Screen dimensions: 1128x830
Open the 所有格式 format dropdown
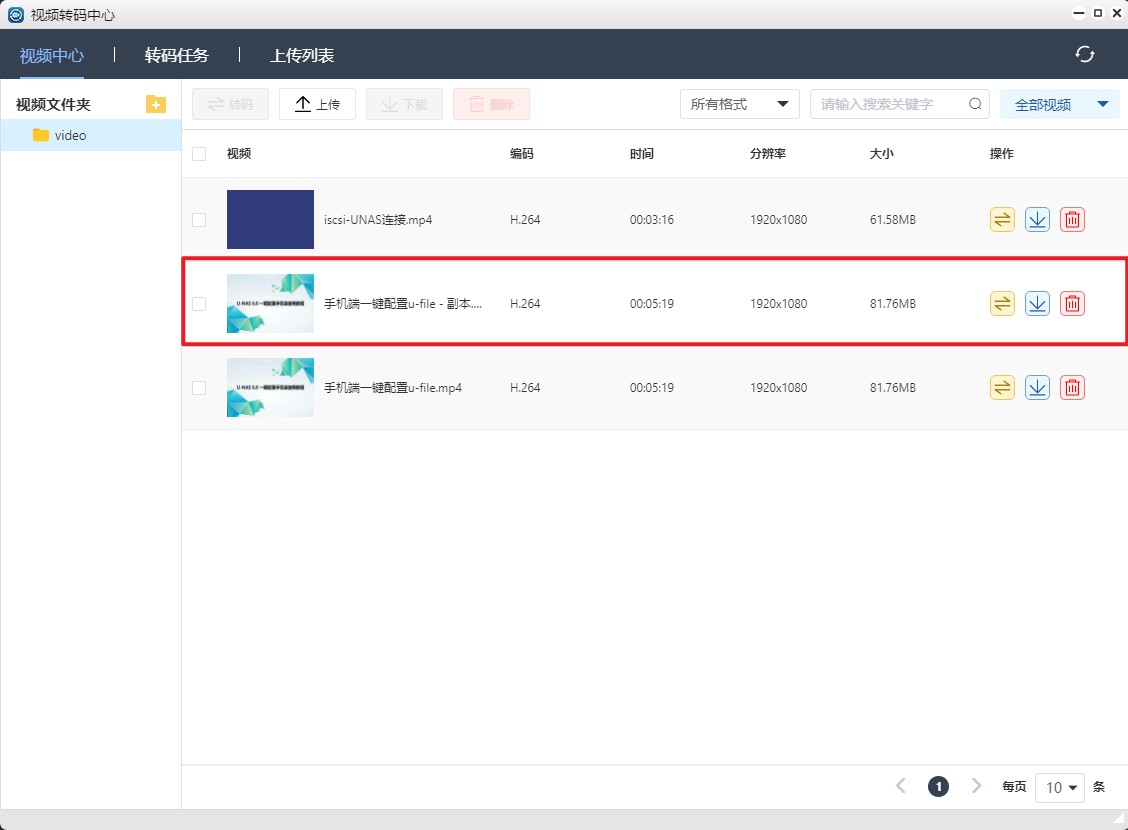[739, 104]
